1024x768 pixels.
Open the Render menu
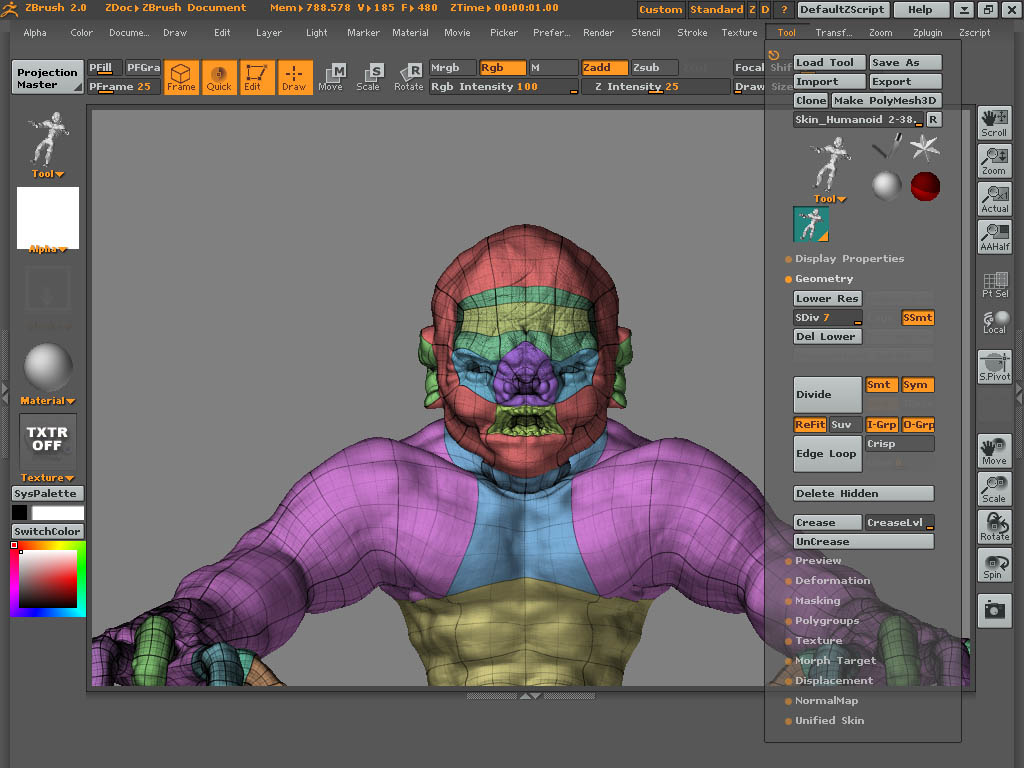click(598, 33)
